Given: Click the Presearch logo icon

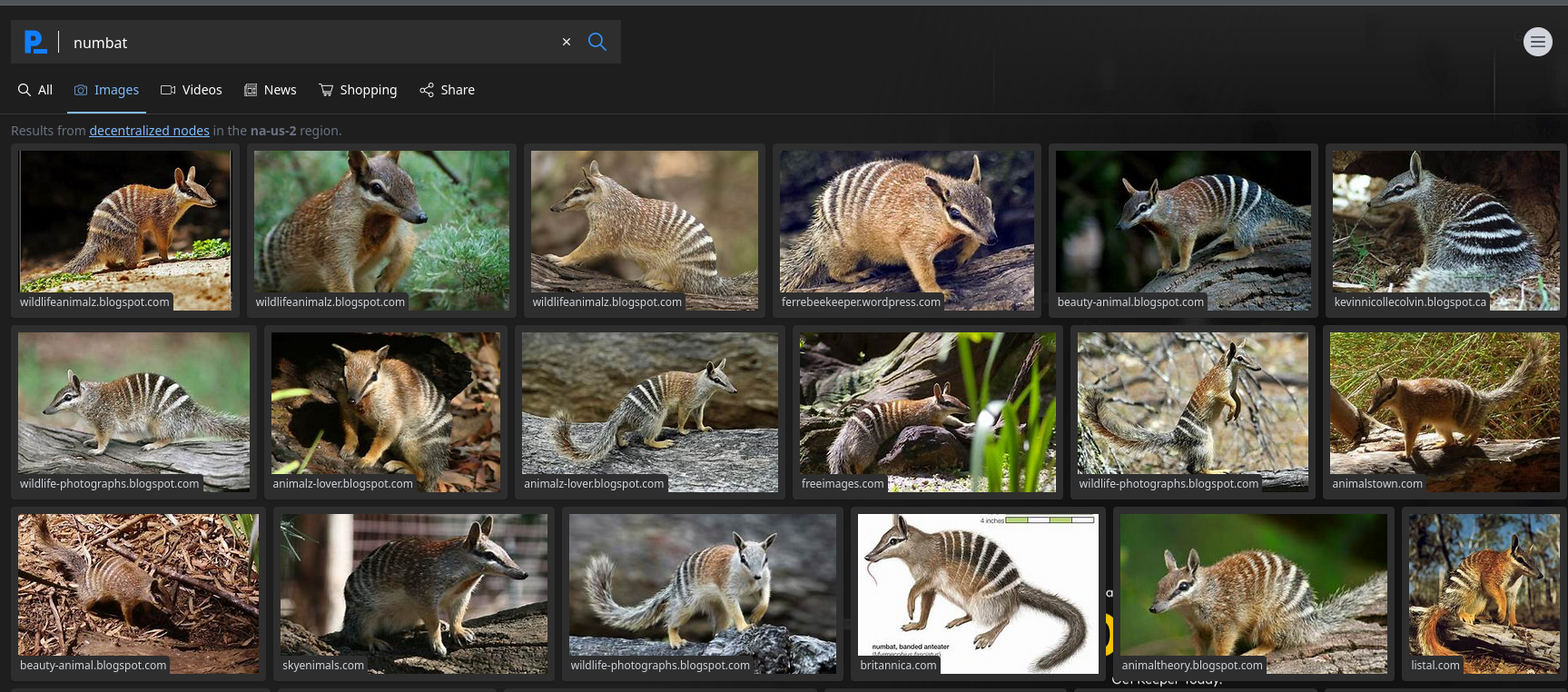Looking at the screenshot, I should point(35,42).
